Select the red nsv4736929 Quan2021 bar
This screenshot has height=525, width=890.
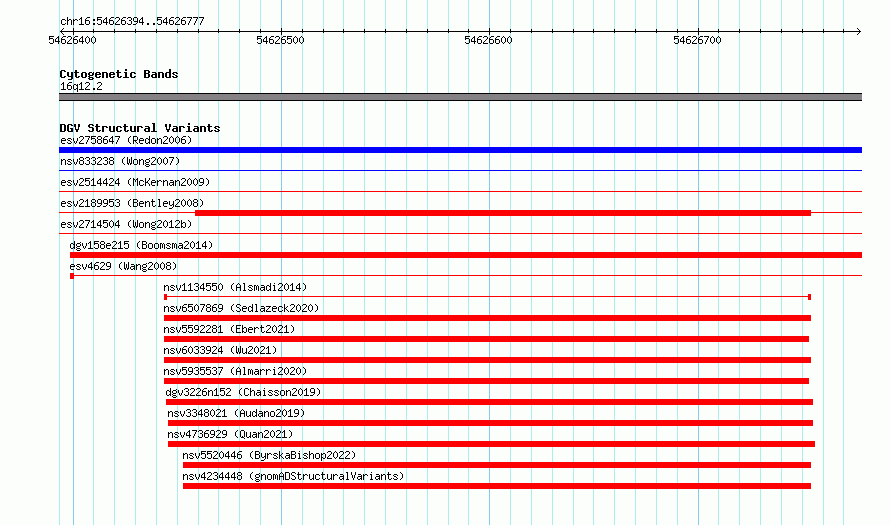(x=492, y=444)
